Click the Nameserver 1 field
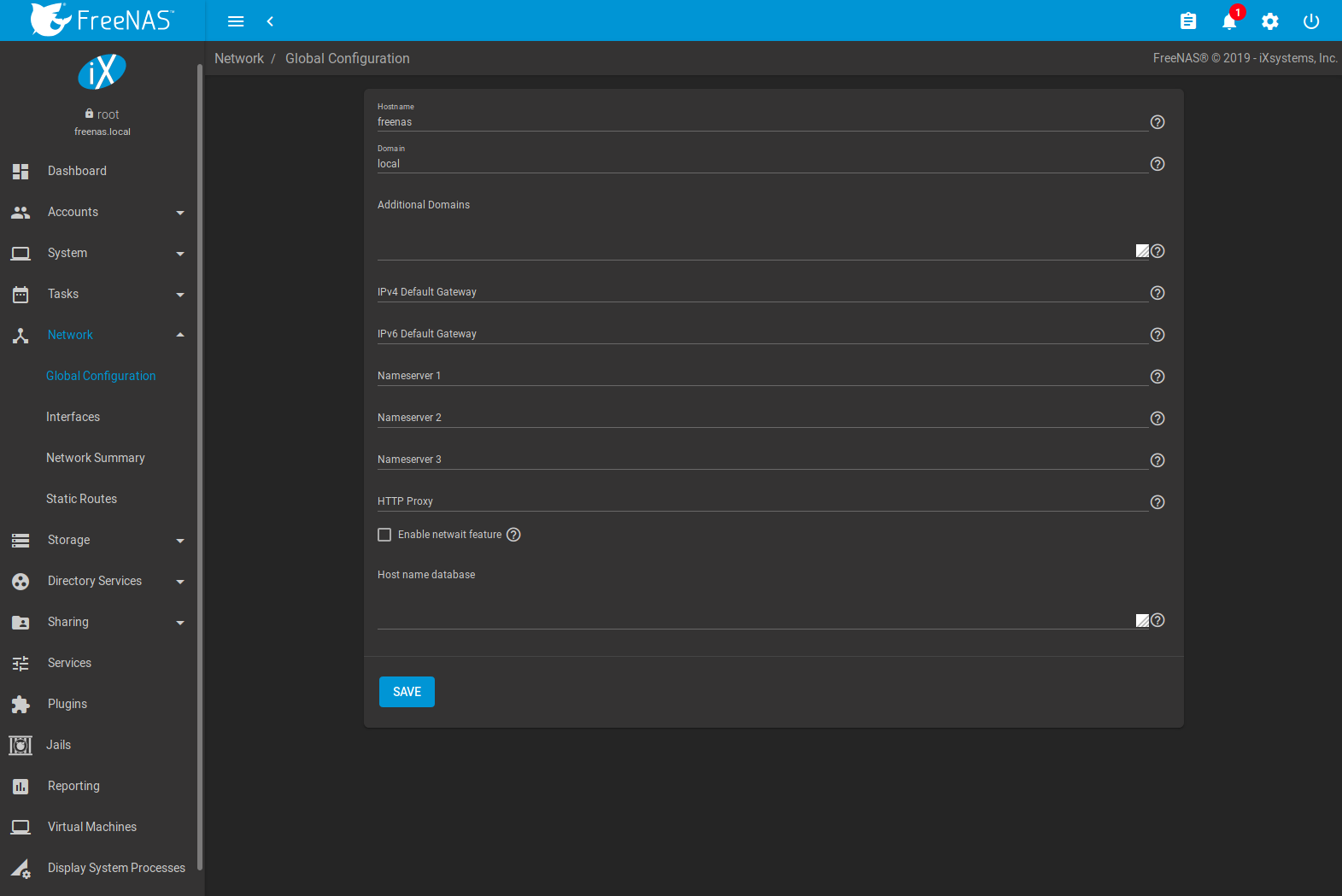Image resolution: width=1342 pixels, height=896 pixels. (763, 376)
